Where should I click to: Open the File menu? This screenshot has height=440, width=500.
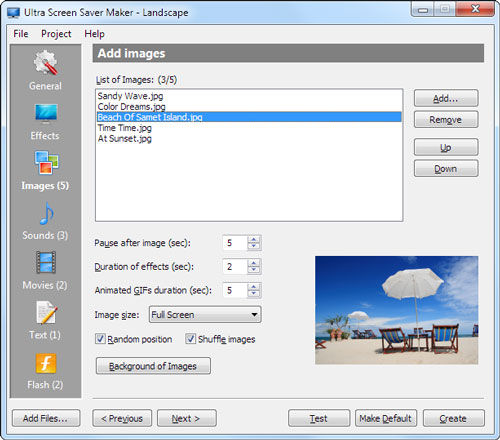click(x=21, y=34)
